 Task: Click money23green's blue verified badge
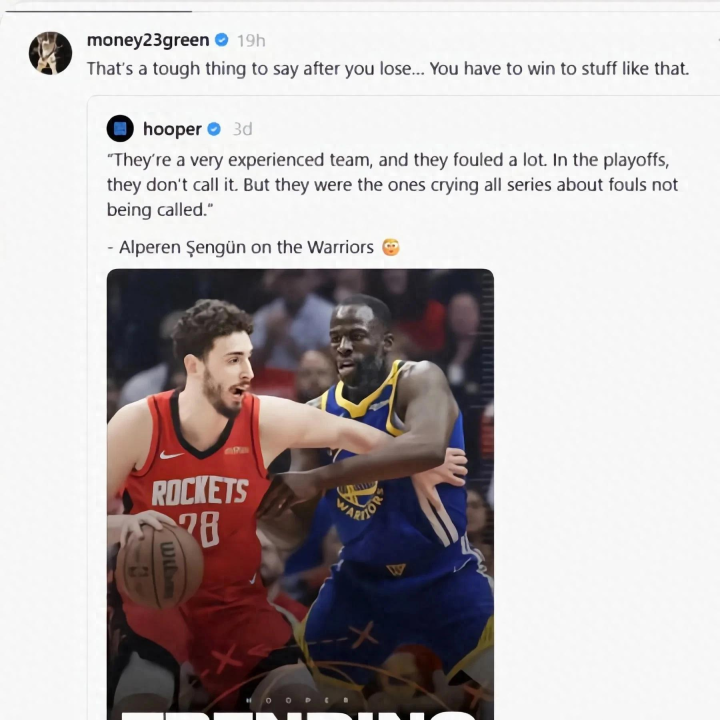click(222, 40)
